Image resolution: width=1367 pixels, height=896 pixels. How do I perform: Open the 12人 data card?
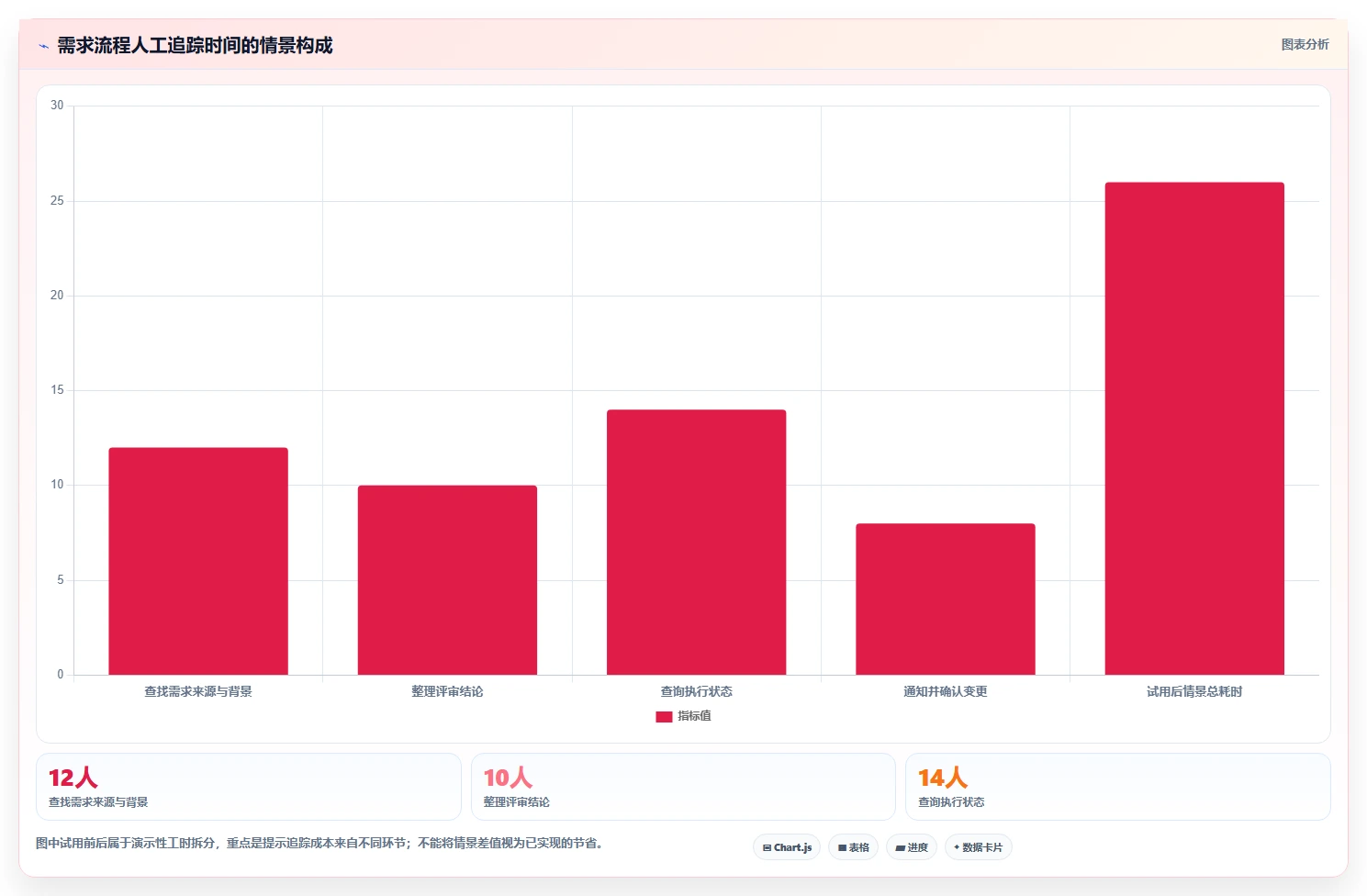pos(248,787)
